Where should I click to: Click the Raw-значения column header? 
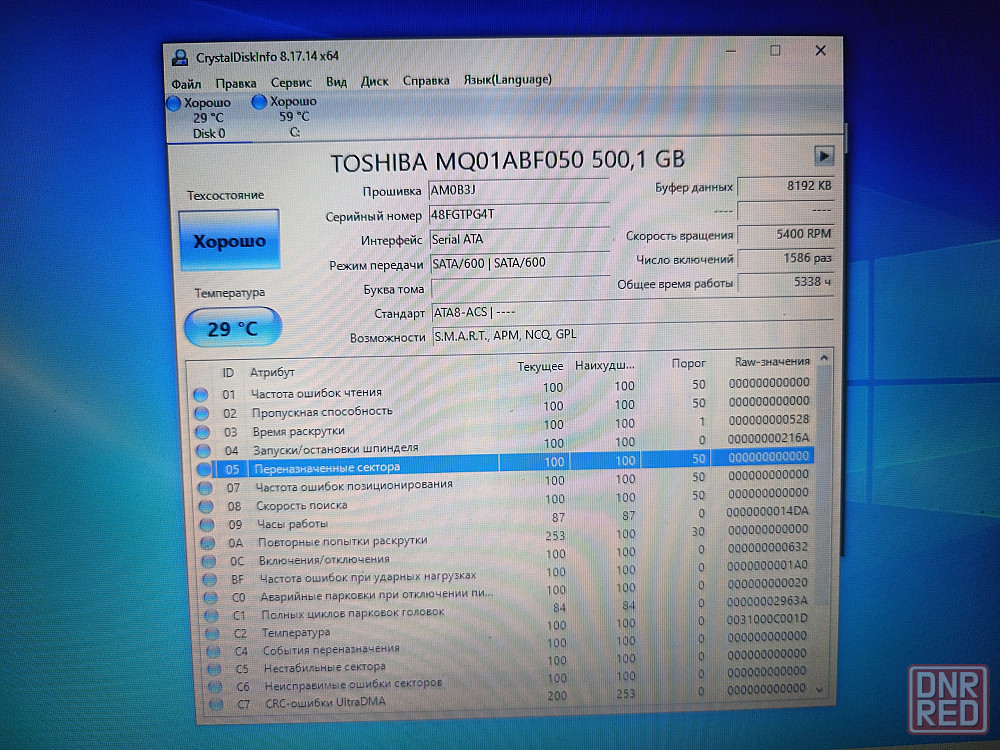click(x=772, y=362)
